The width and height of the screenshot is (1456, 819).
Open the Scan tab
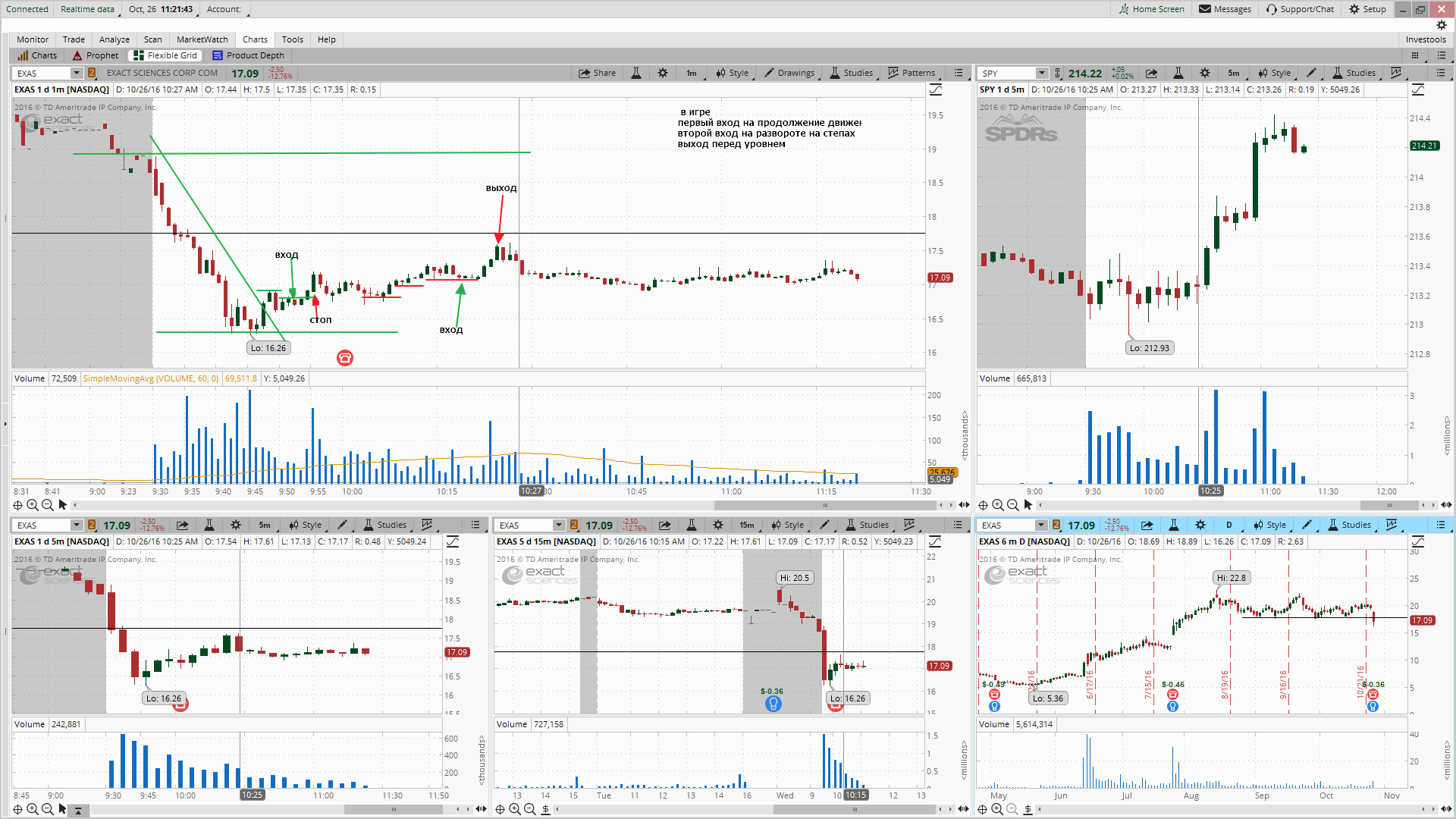[x=153, y=39]
